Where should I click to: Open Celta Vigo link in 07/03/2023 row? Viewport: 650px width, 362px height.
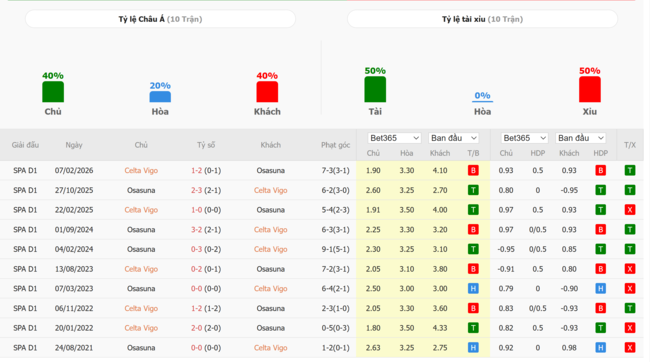(270, 289)
